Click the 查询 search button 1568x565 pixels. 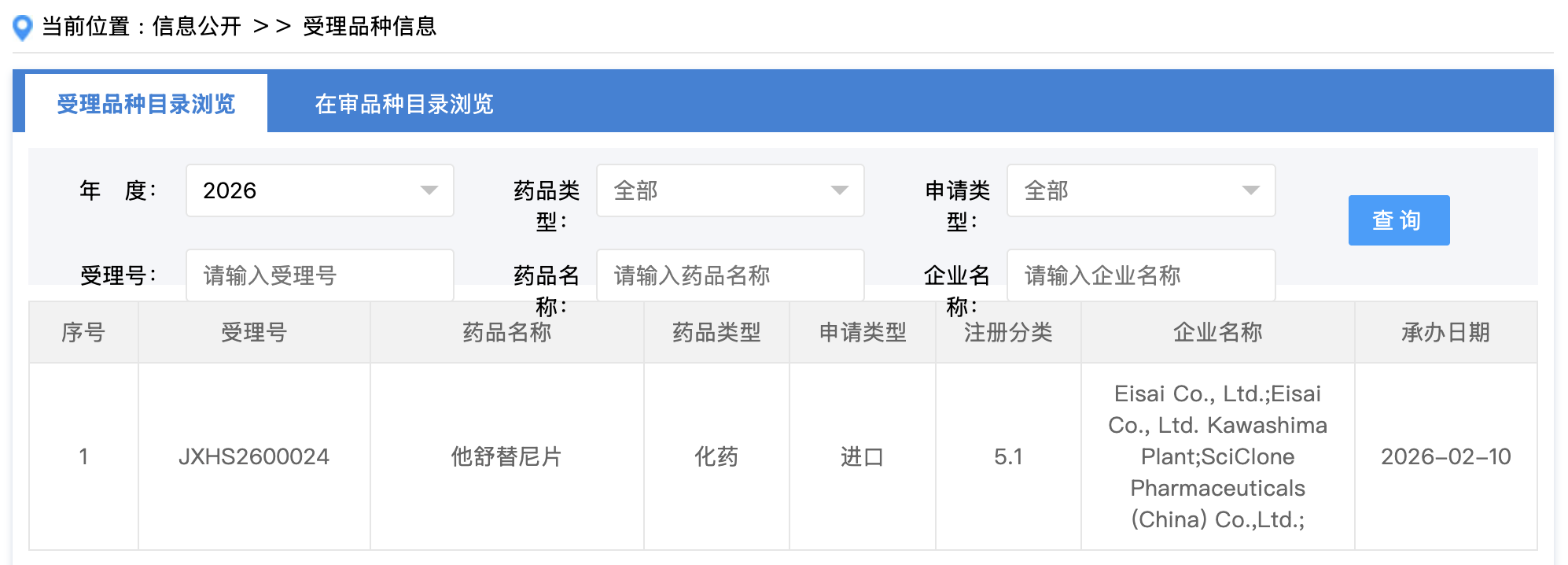1398,220
